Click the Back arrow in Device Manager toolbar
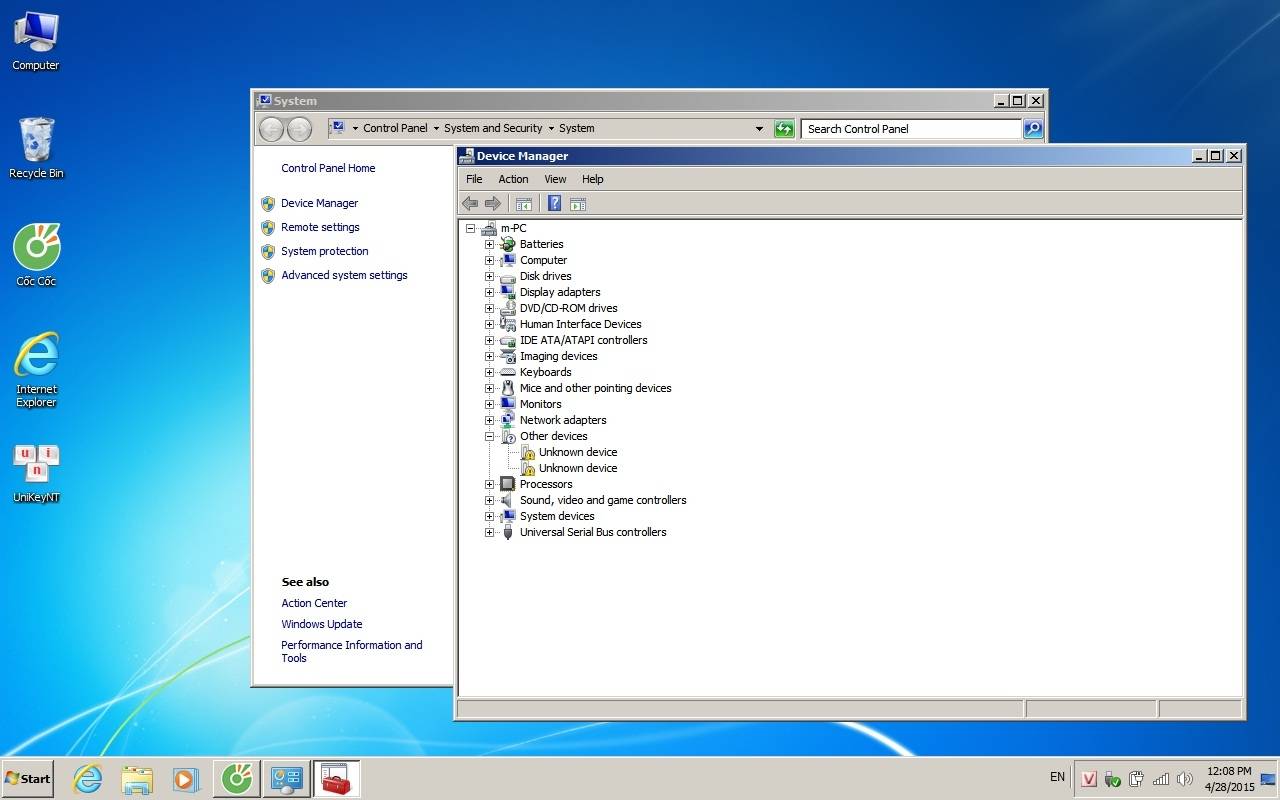The image size is (1280, 800). pos(470,204)
